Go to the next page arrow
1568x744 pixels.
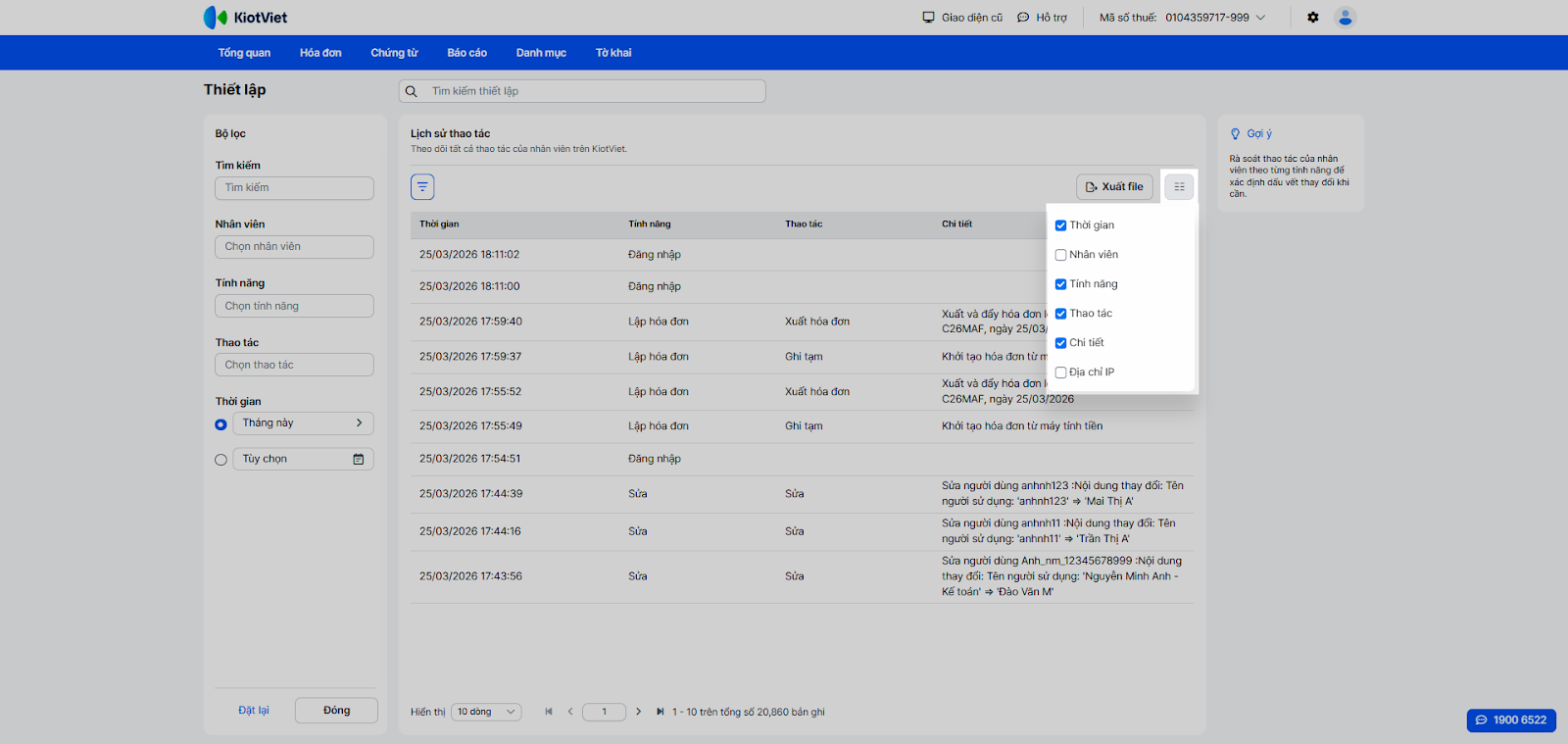[638, 712]
